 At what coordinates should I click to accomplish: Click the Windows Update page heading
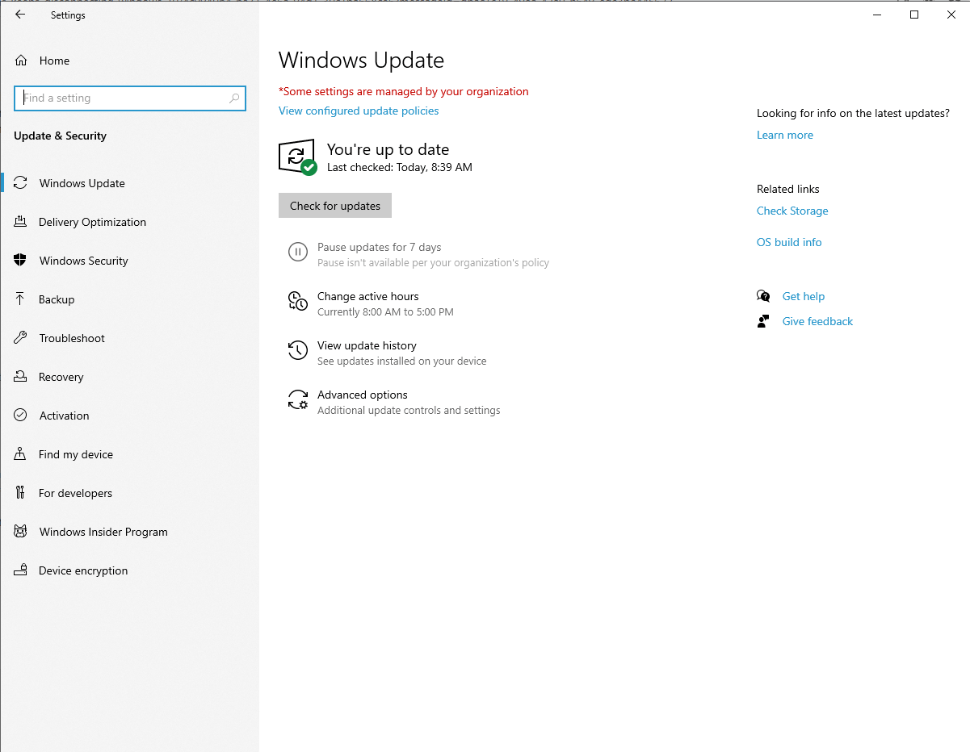click(x=361, y=60)
